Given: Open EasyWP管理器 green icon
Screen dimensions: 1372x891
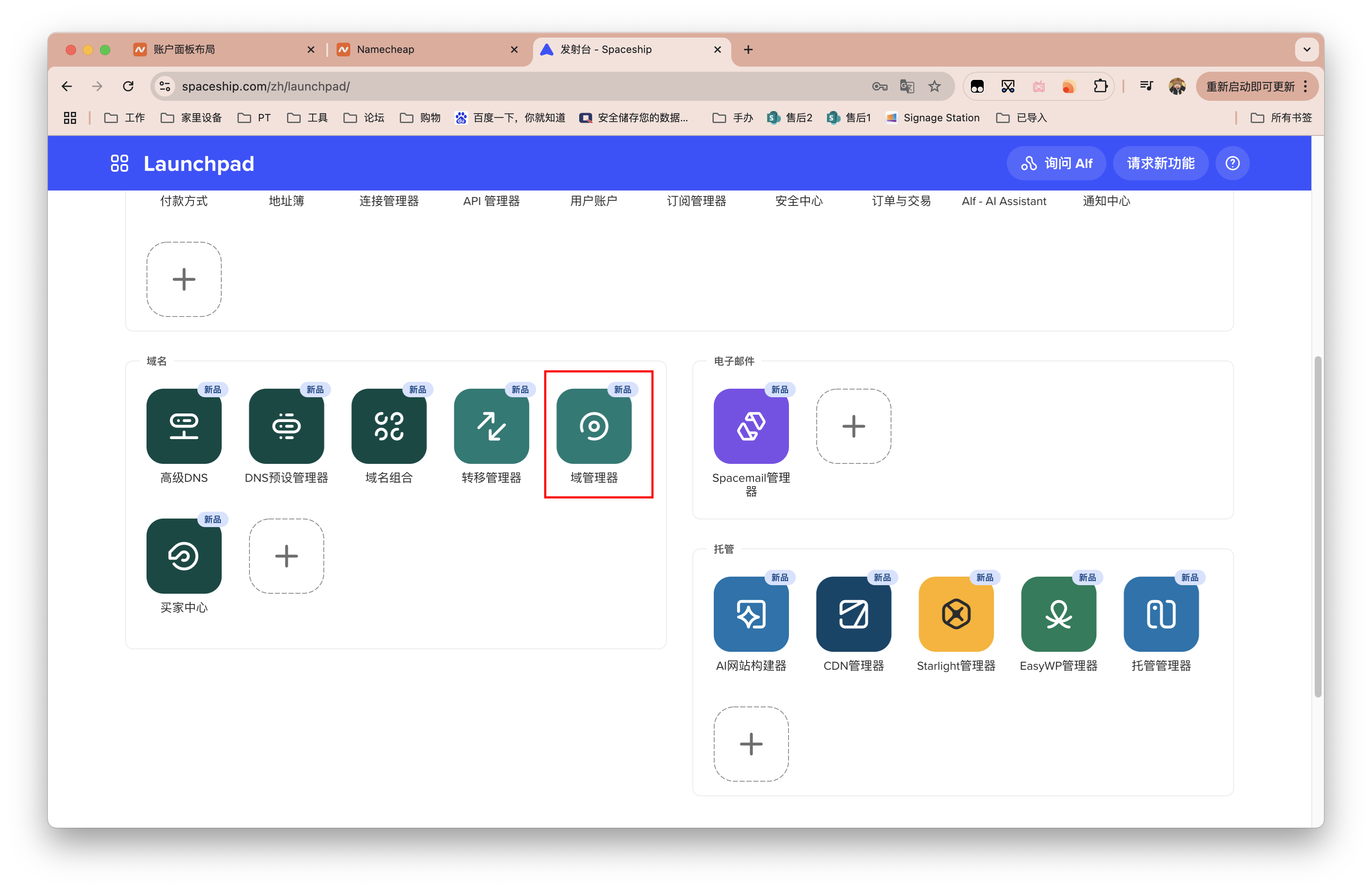Looking at the screenshot, I should click(1058, 614).
